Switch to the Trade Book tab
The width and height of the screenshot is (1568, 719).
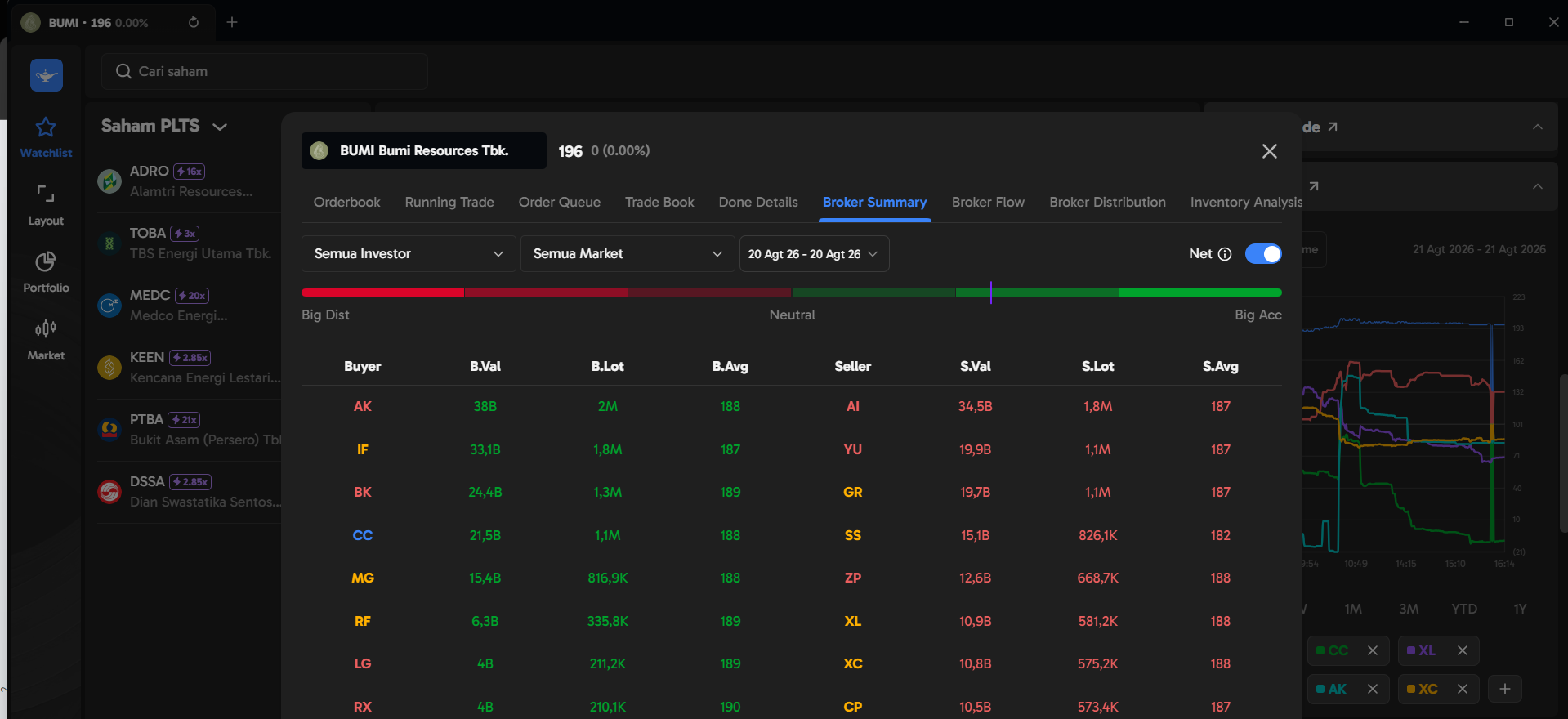coord(659,202)
